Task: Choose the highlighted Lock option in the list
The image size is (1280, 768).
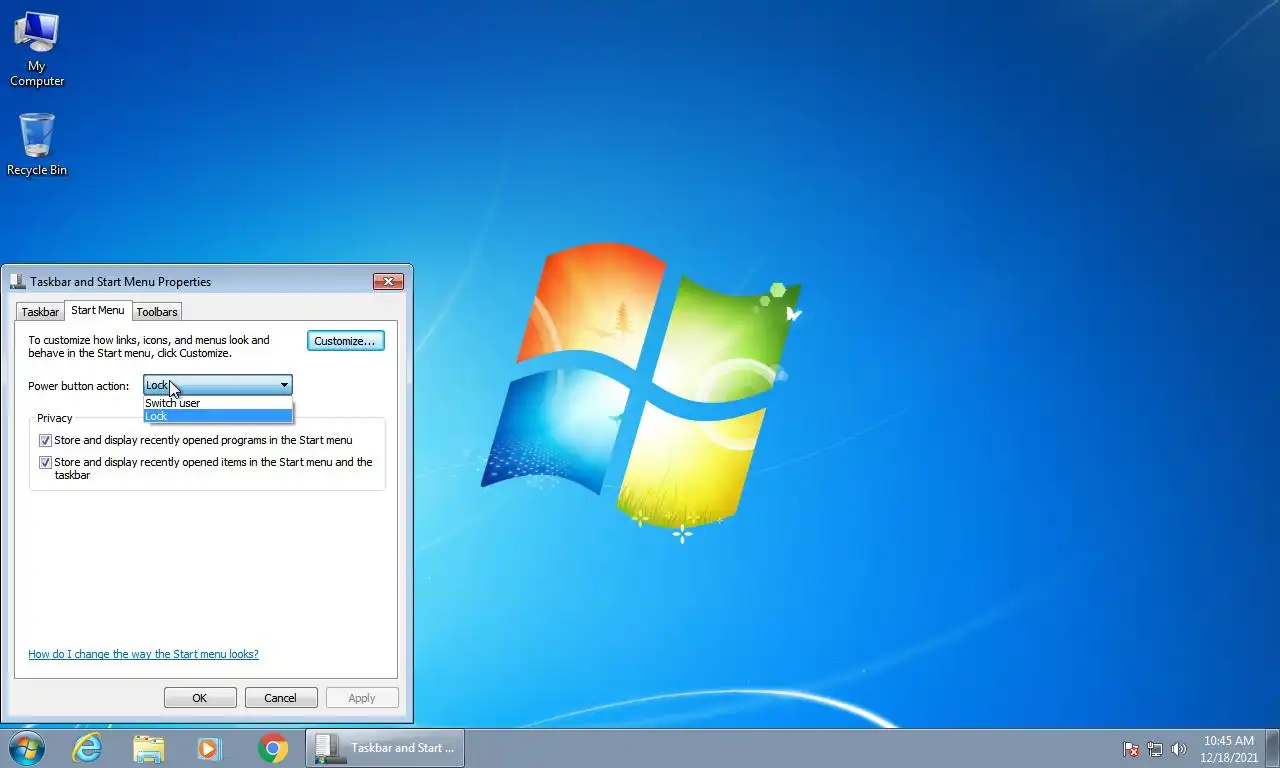Action: (x=218, y=416)
